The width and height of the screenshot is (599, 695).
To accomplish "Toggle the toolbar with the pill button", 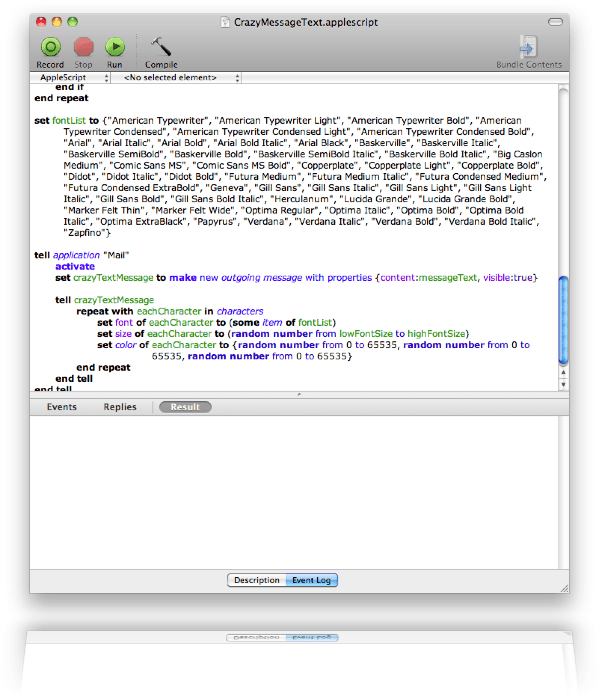I will click(555, 22).
